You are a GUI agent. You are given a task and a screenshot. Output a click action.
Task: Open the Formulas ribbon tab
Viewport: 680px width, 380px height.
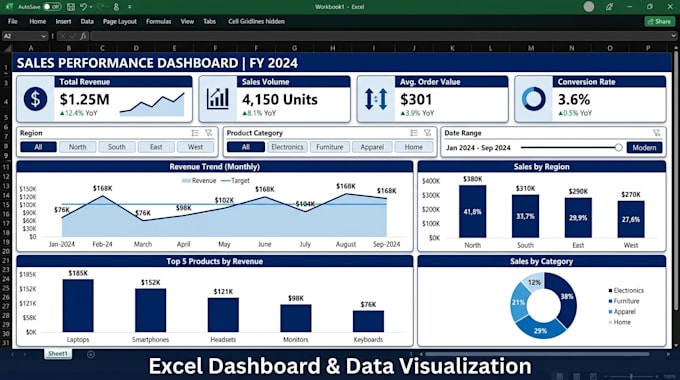pyautogui.click(x=159, y=21)
